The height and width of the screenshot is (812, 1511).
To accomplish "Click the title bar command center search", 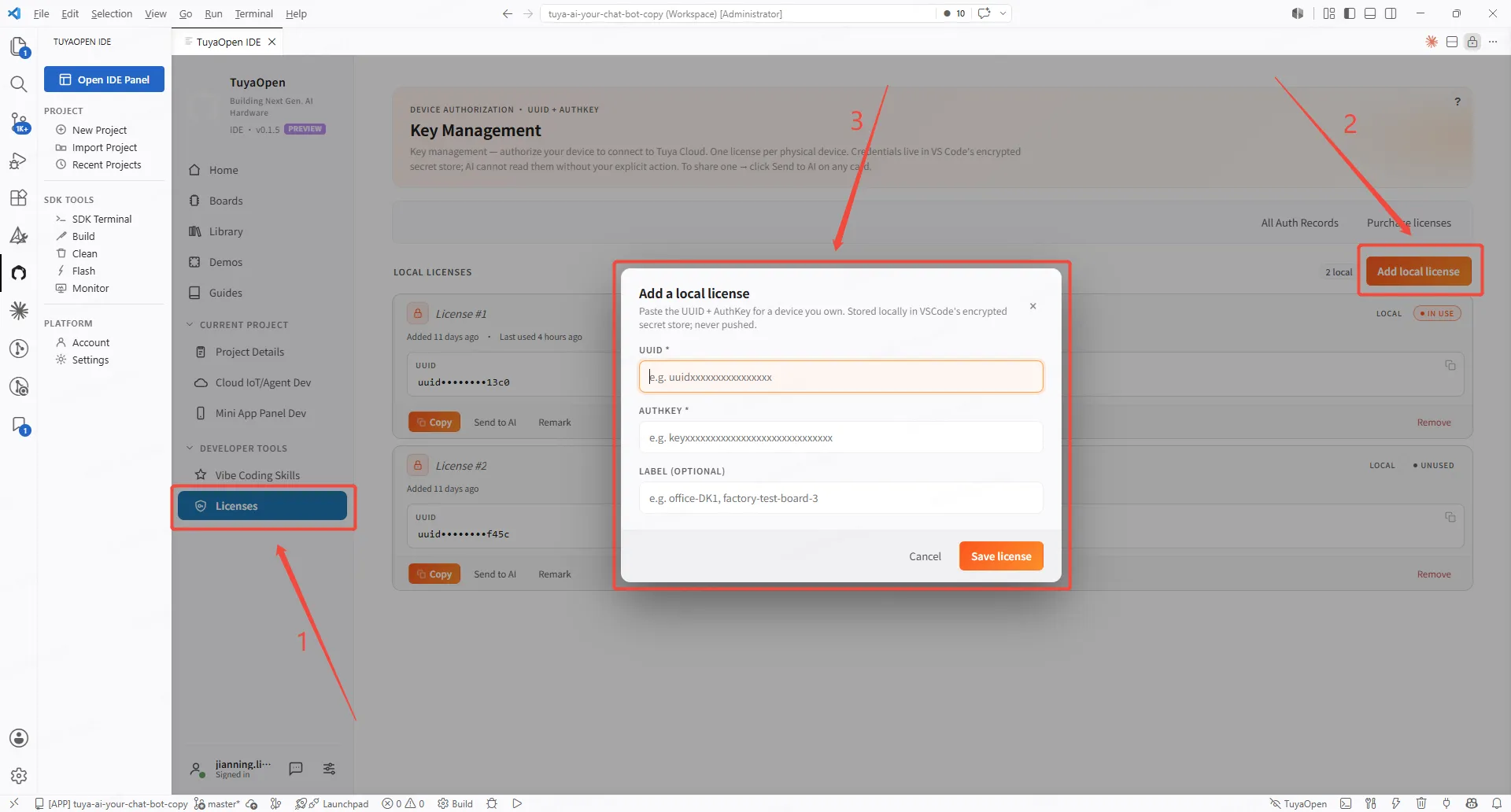I will click(737, 13).
